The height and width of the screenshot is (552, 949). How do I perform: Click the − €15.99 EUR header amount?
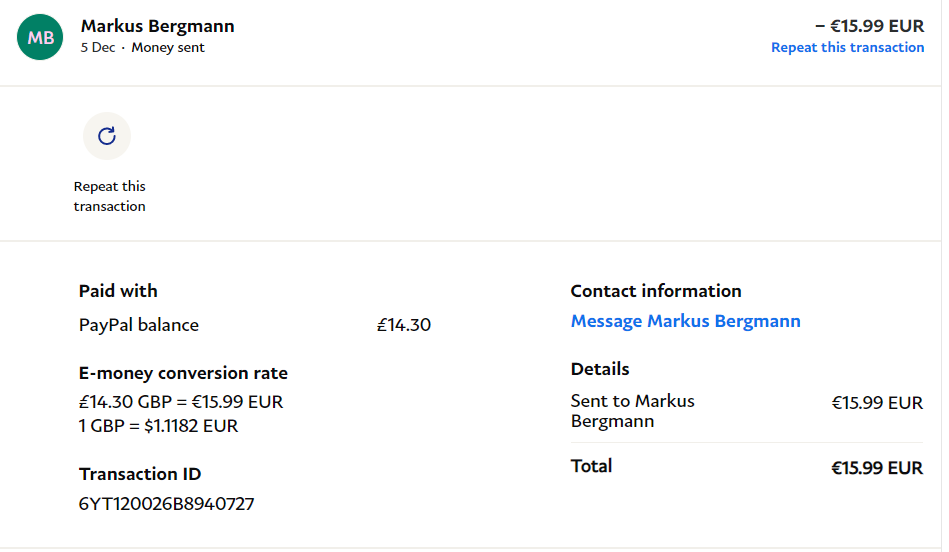[x=869, y=26]
